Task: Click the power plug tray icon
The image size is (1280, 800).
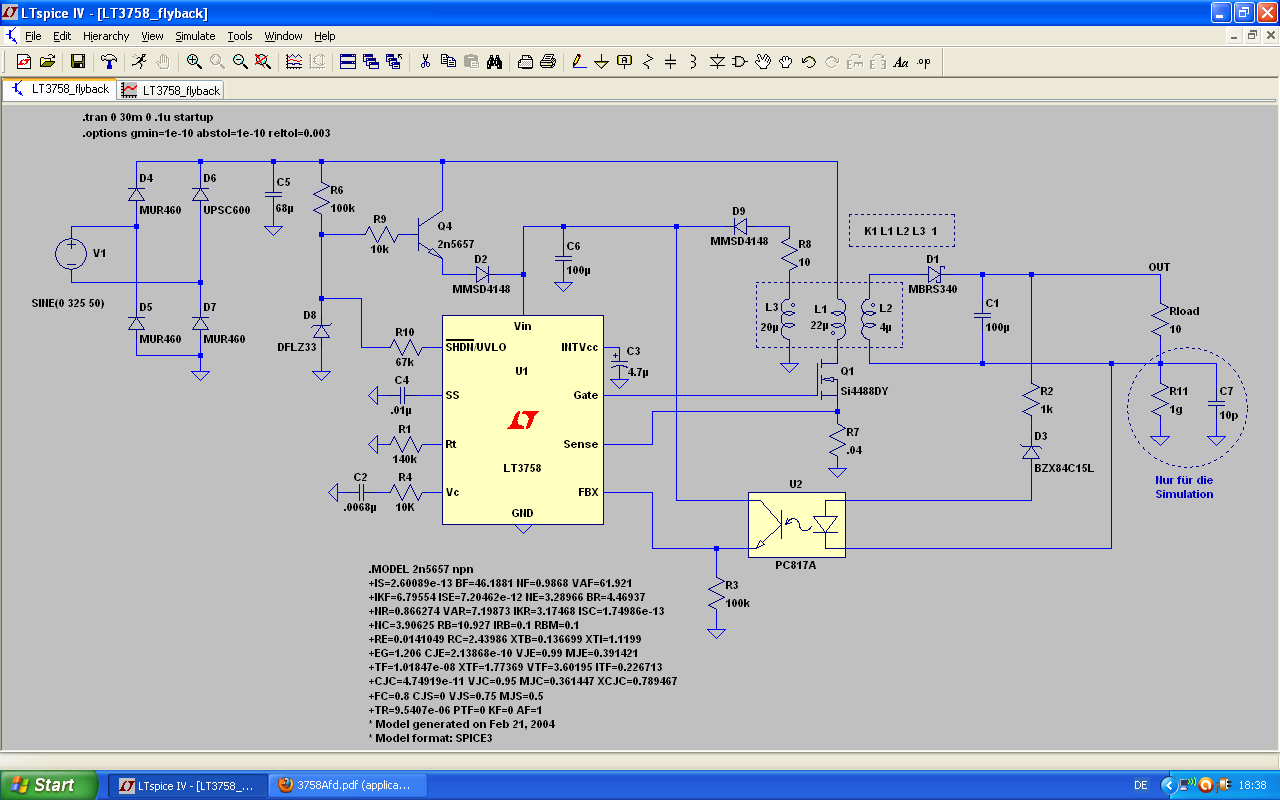Action: point(1223,785)
